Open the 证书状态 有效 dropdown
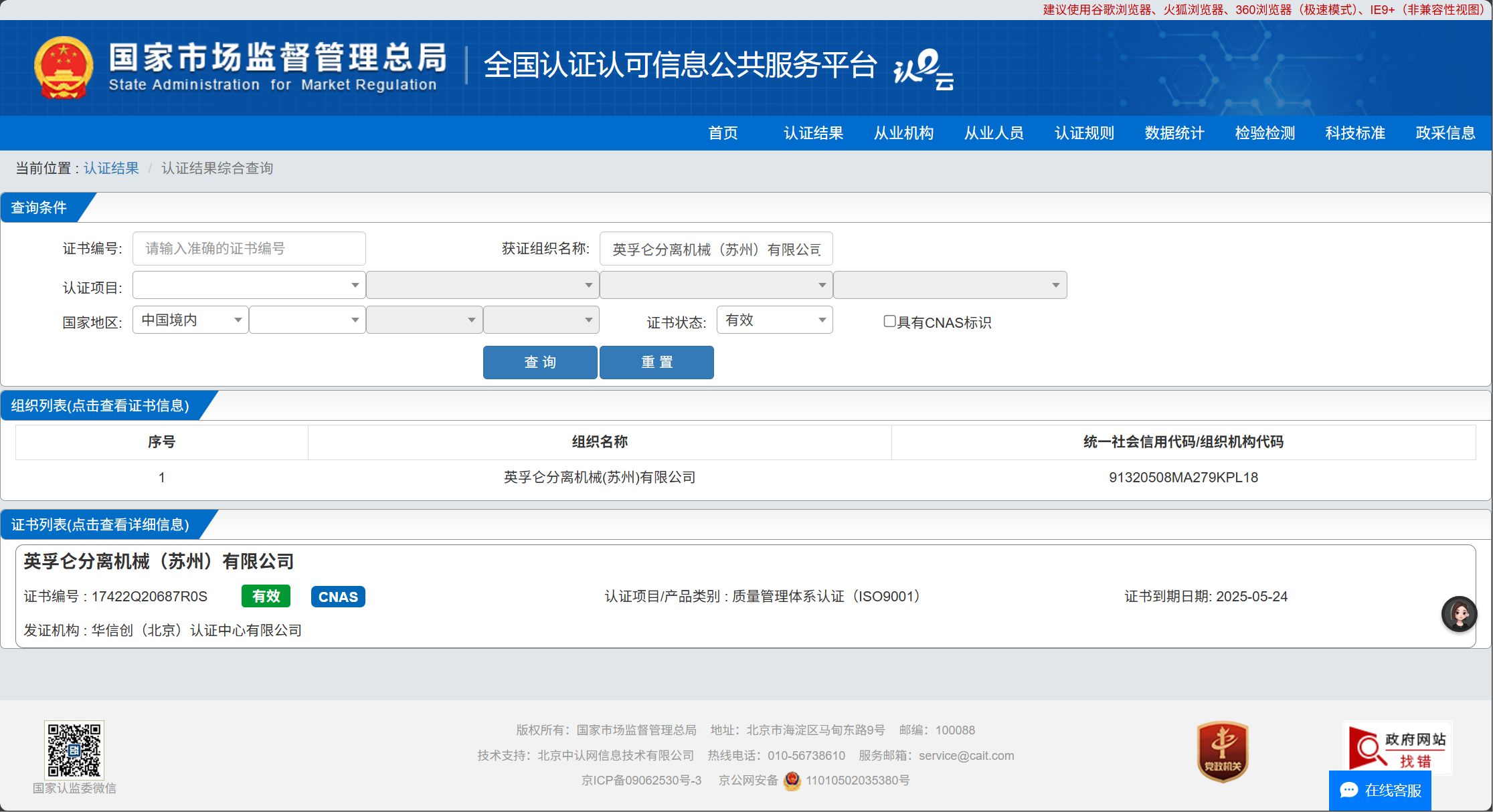The width and height of the screenshot is (1493, 812). click(x=775, y=320)
